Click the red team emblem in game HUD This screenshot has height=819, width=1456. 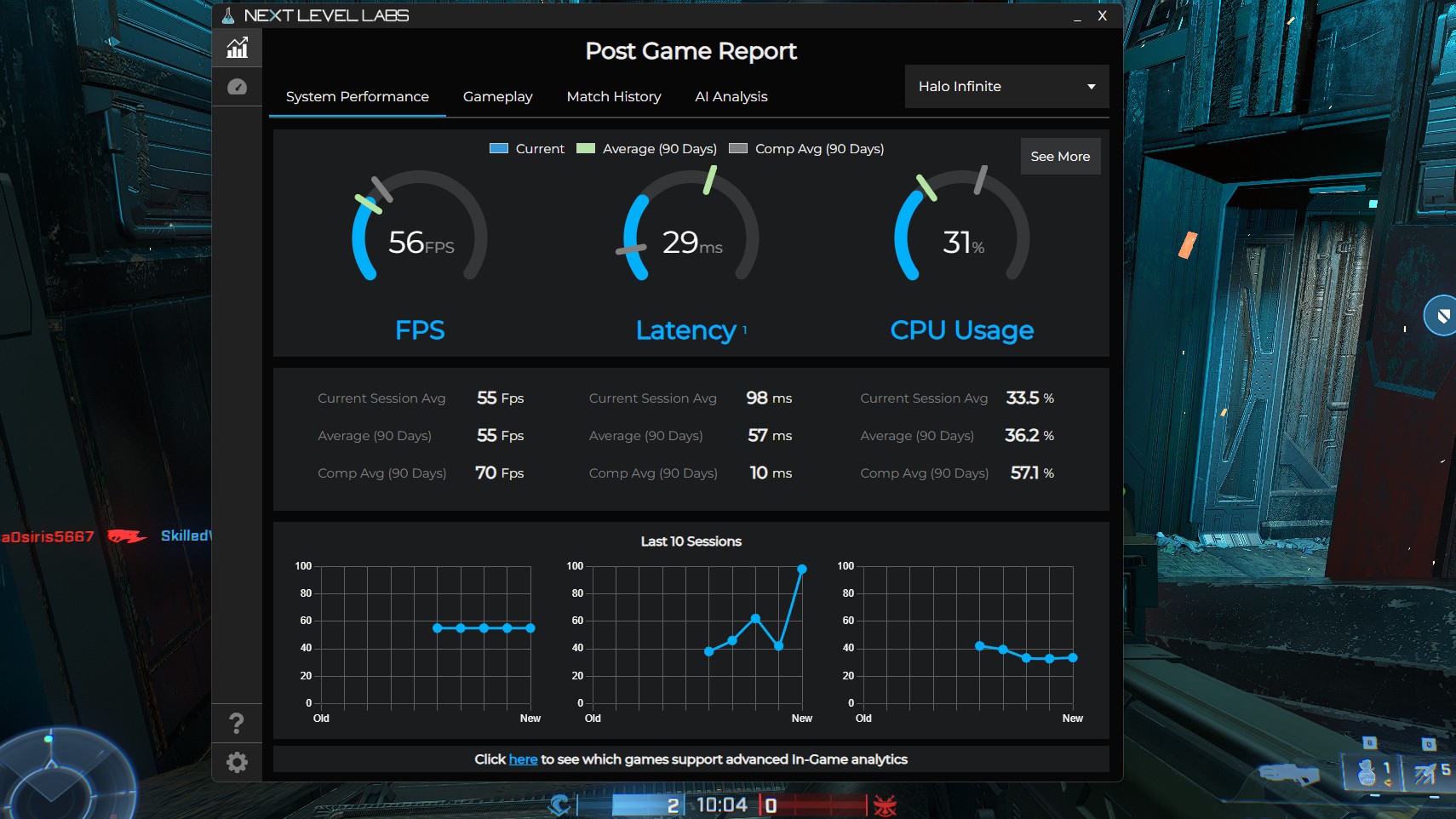(886, 805)
